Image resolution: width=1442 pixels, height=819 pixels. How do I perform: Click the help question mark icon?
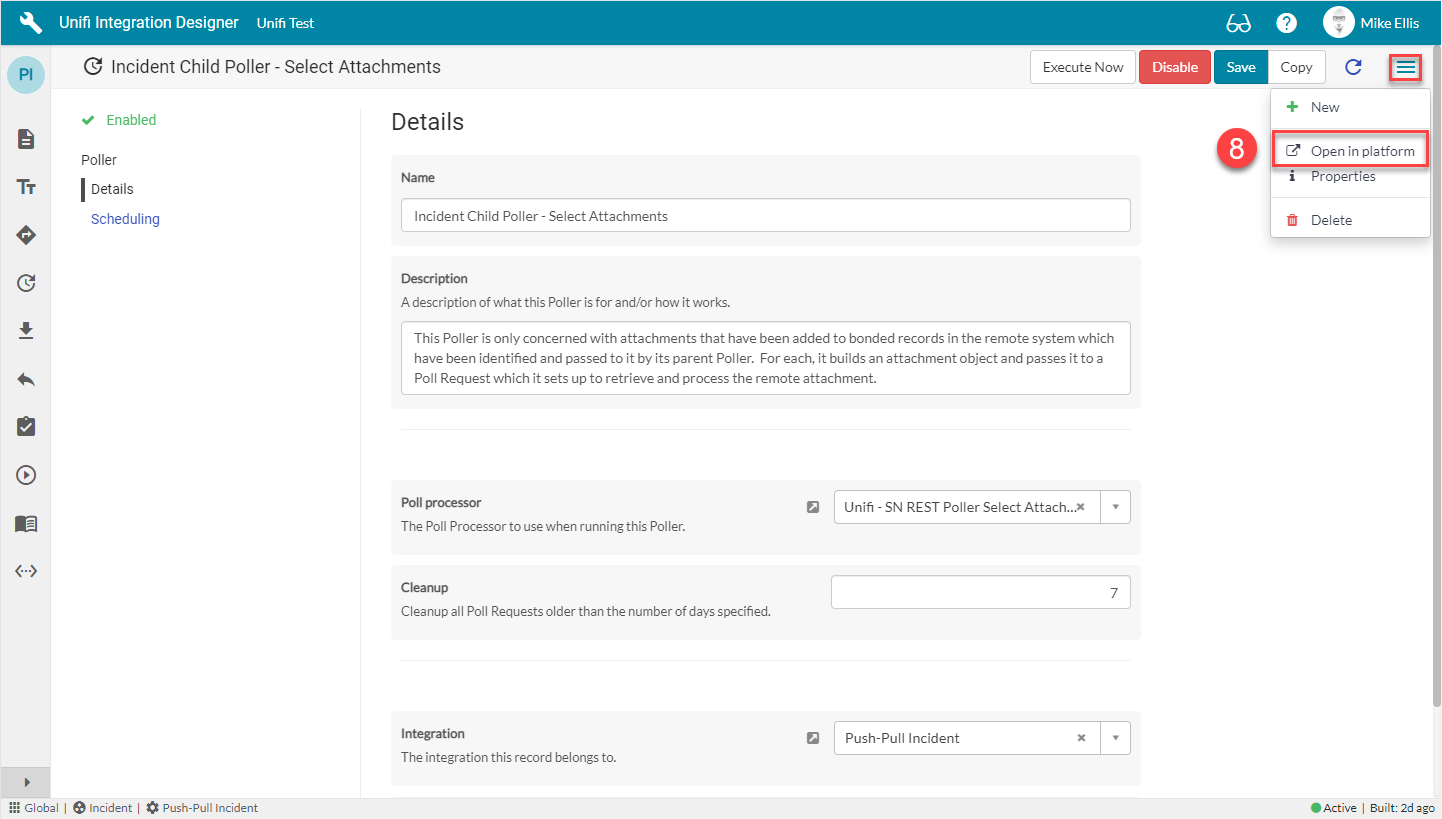pos(1286,22)
